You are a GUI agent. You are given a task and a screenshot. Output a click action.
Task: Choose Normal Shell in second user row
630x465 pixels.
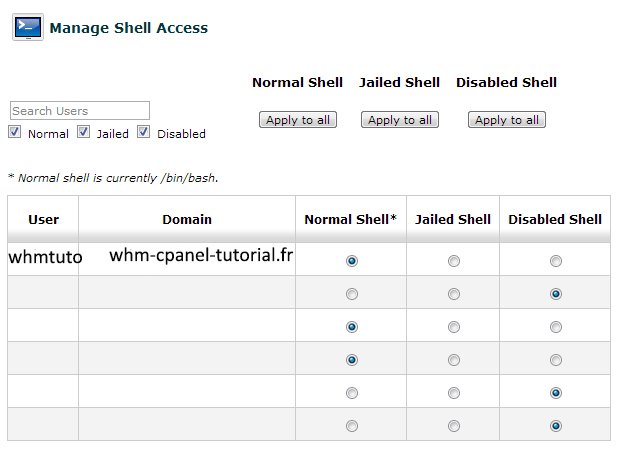352,294
